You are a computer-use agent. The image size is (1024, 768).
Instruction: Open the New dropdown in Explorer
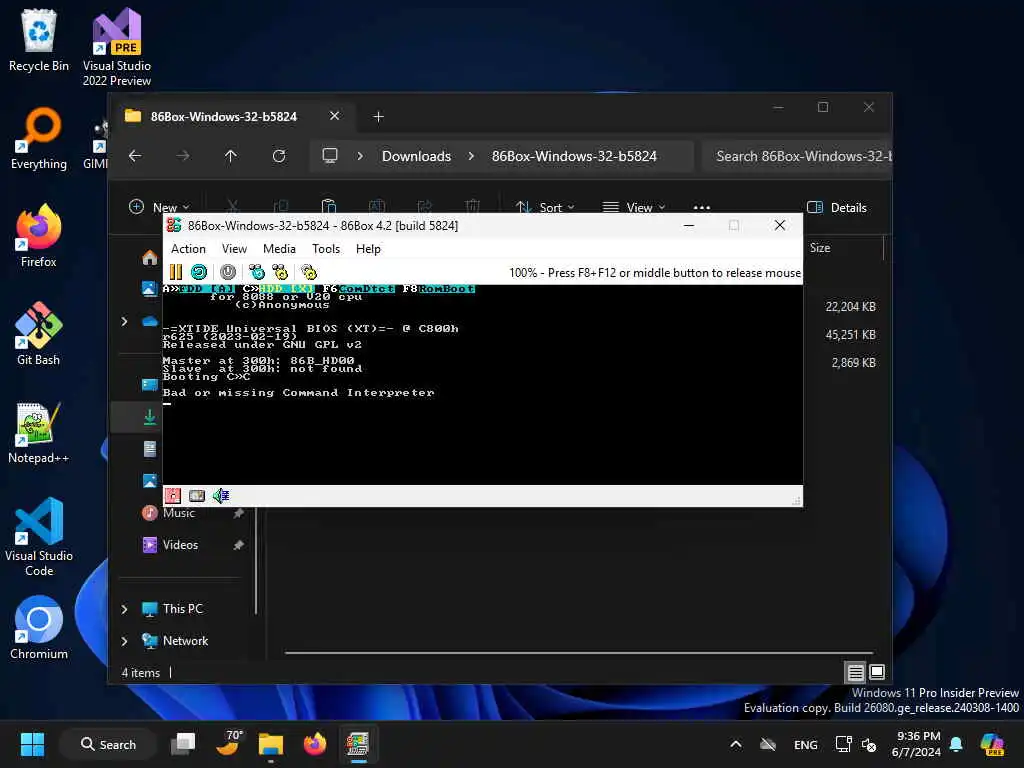click(159, 207)
